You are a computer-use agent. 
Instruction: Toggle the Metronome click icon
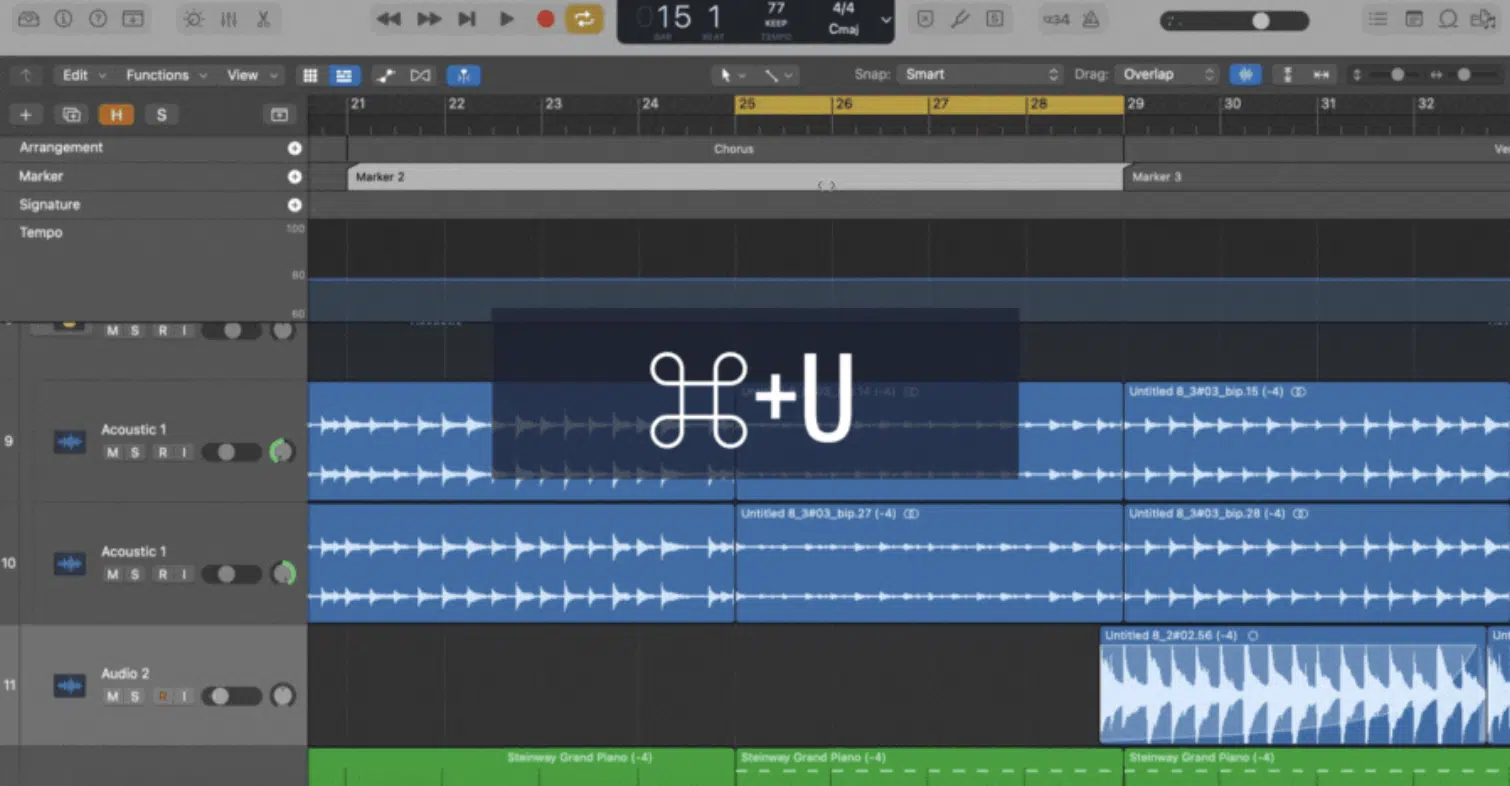click(x=1091, y=19)
